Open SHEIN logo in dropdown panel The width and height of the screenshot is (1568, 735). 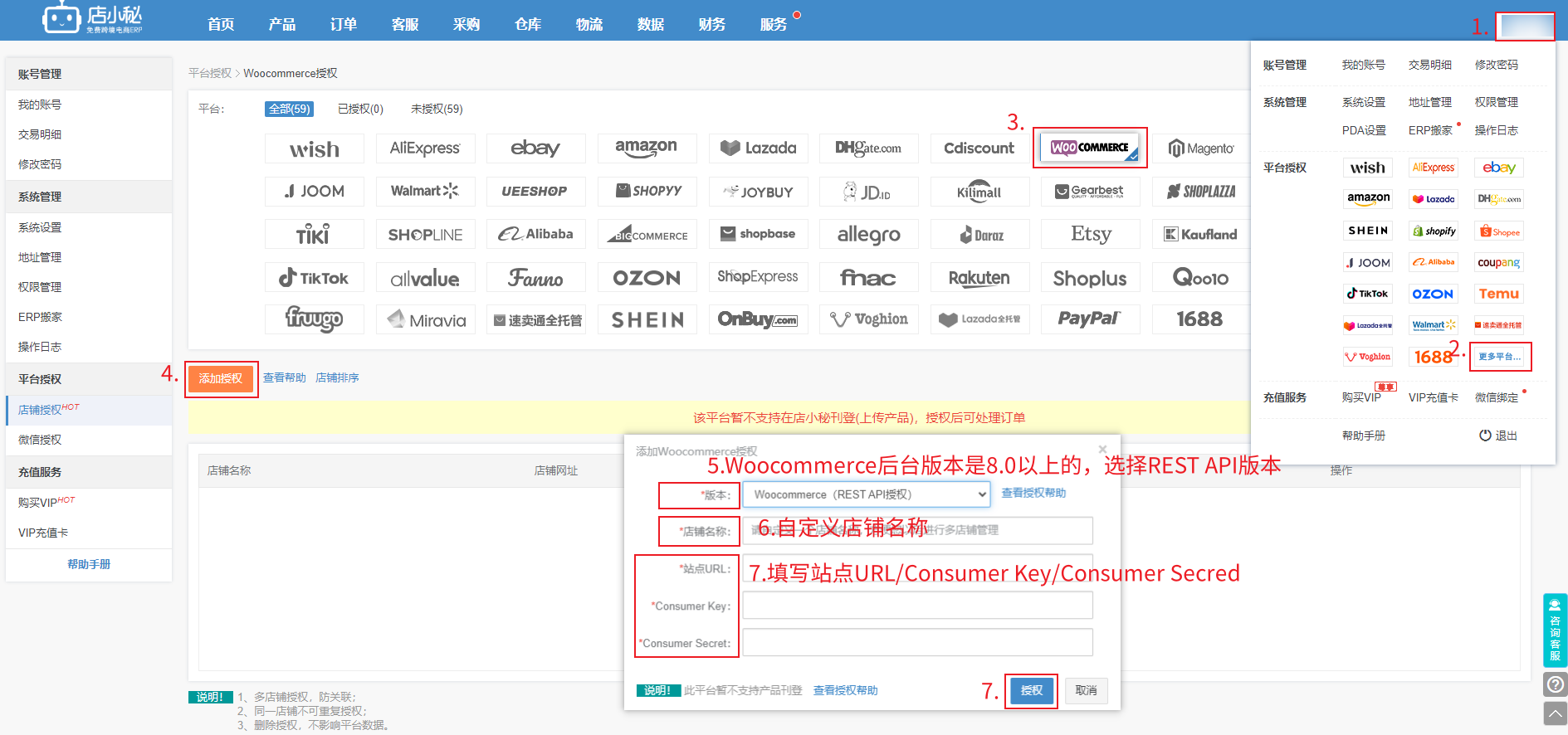tap(1367, 231)
